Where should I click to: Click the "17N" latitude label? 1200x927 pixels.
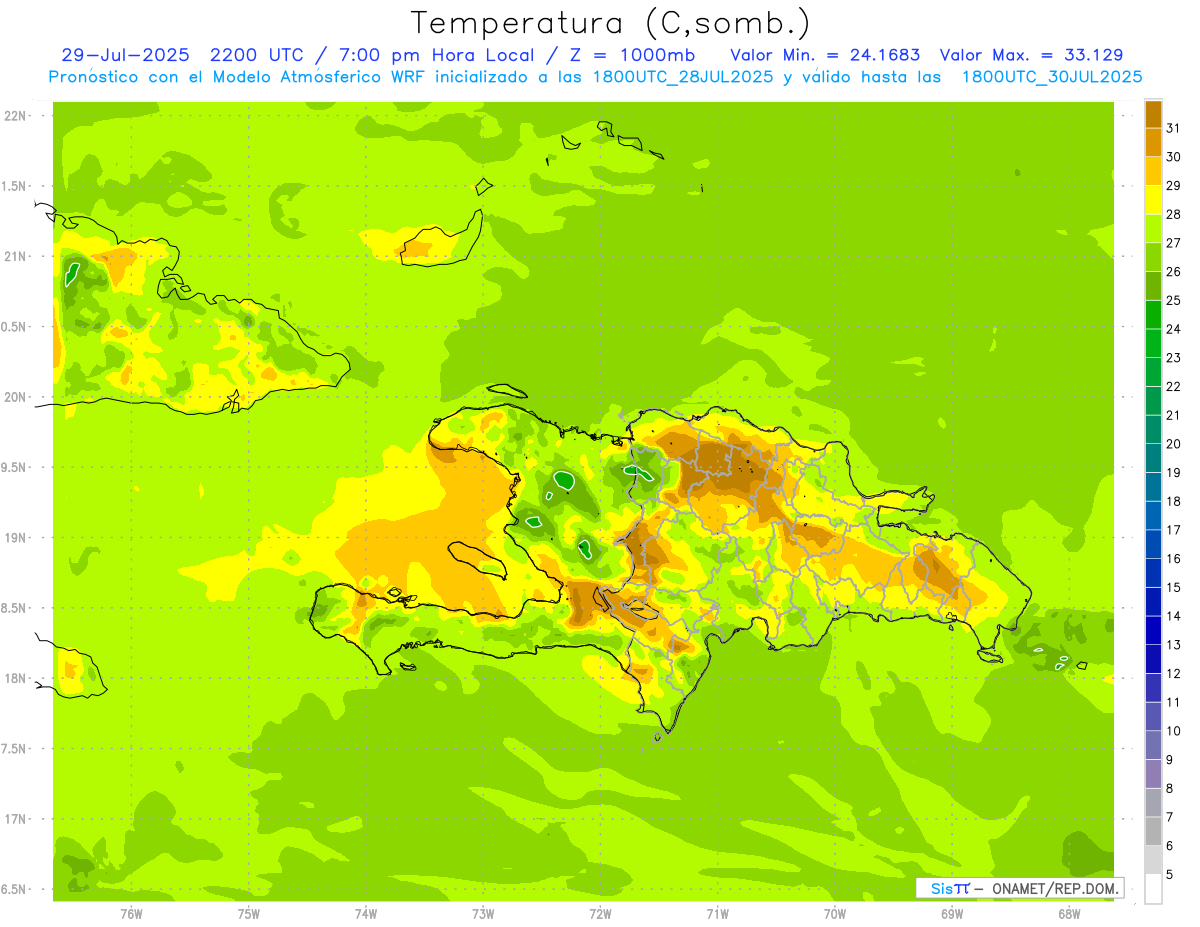[15, 819]
